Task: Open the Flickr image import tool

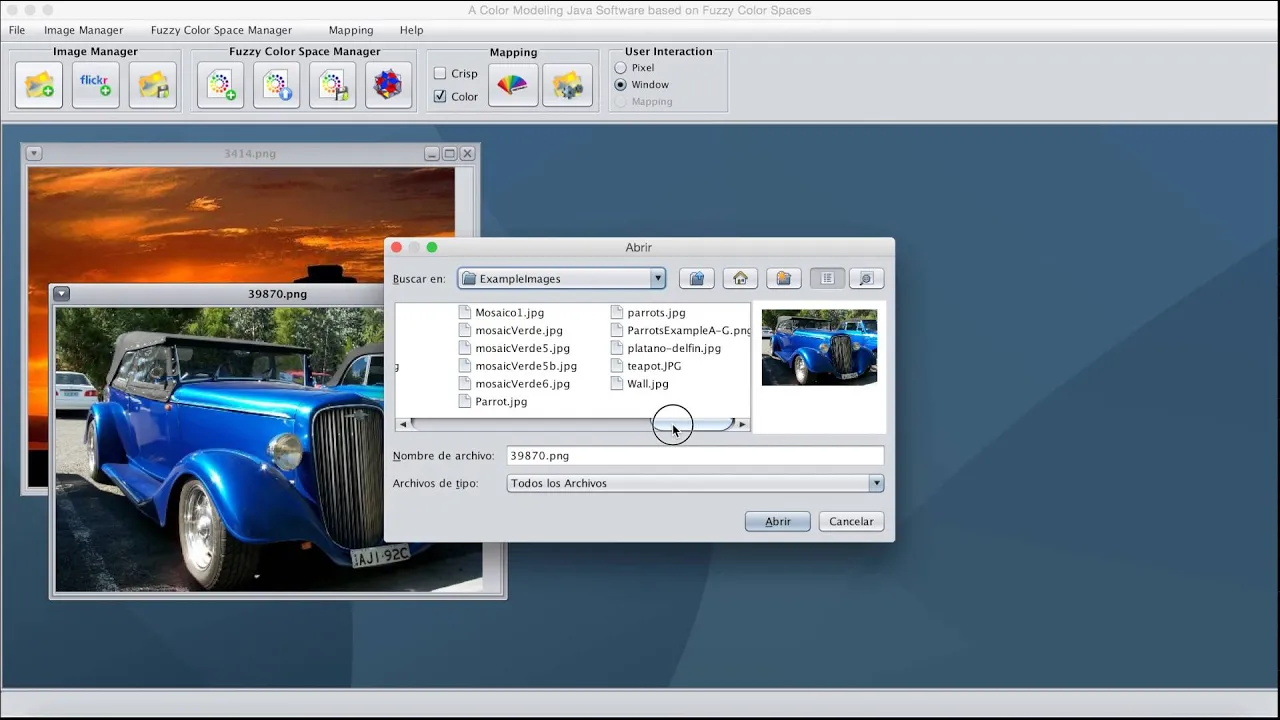Action: (96, 85)
